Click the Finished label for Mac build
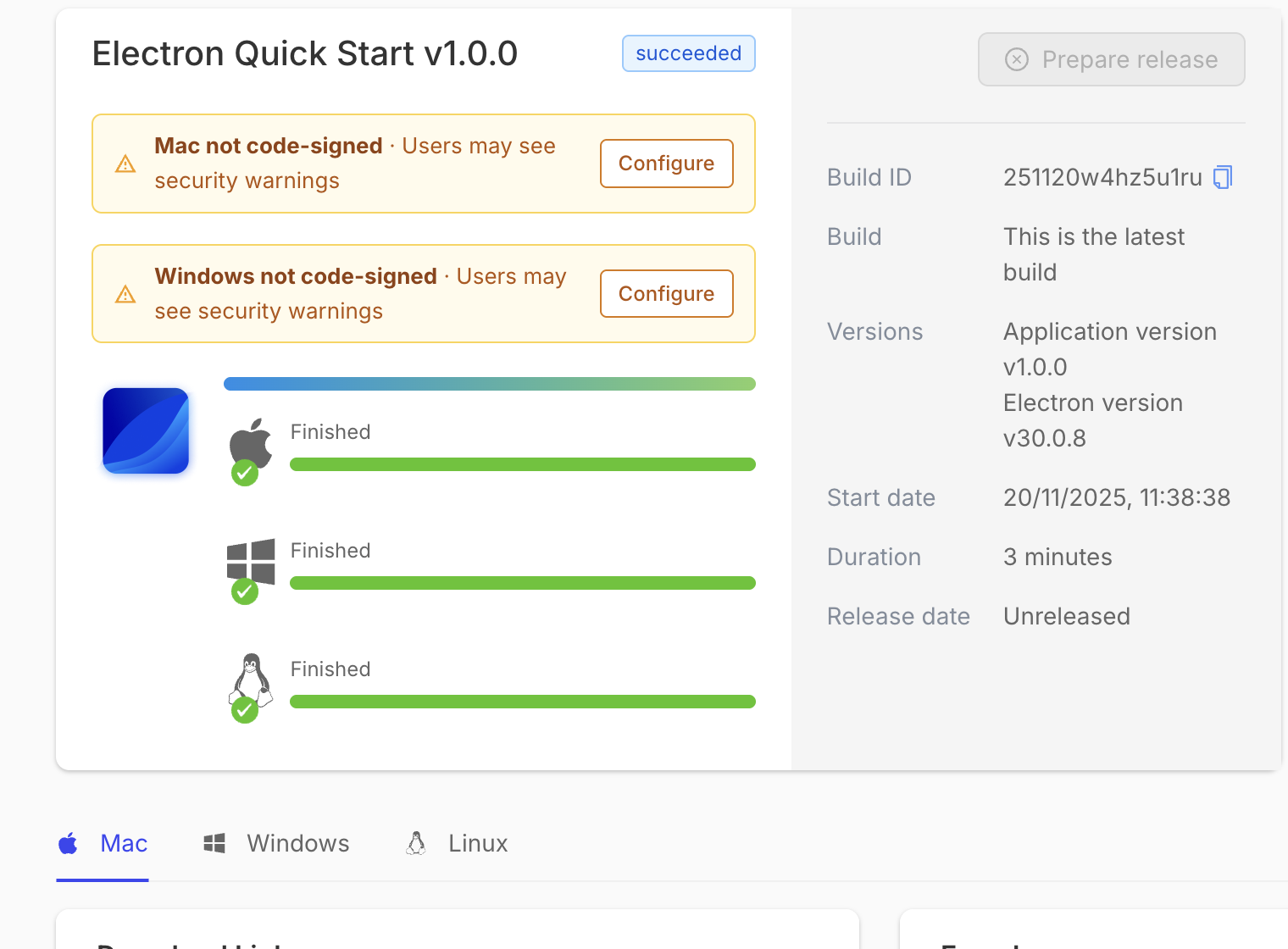This screenshot has width=1288, height=949. [x=330, y=432]
